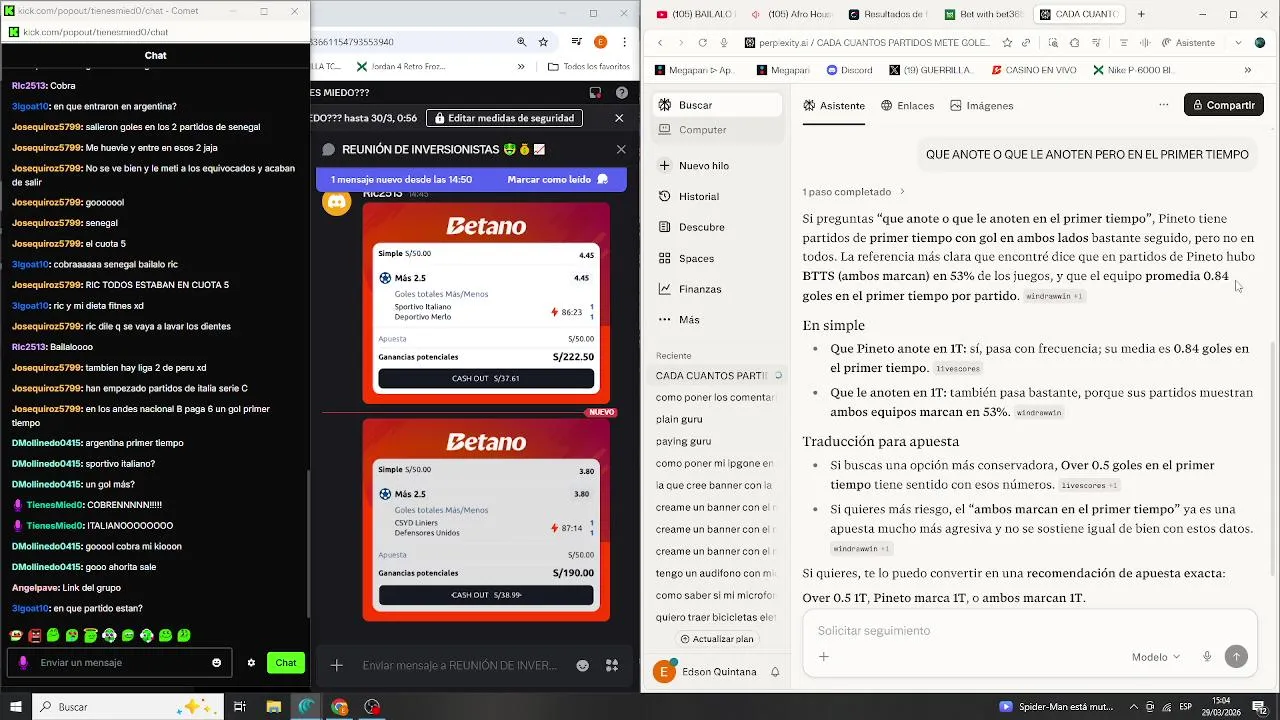This screenshot has width=1280, height=720.
Task: Close REUNIÓN DE INVERSIONISTAS thread panel
Action: coord(621,149)
